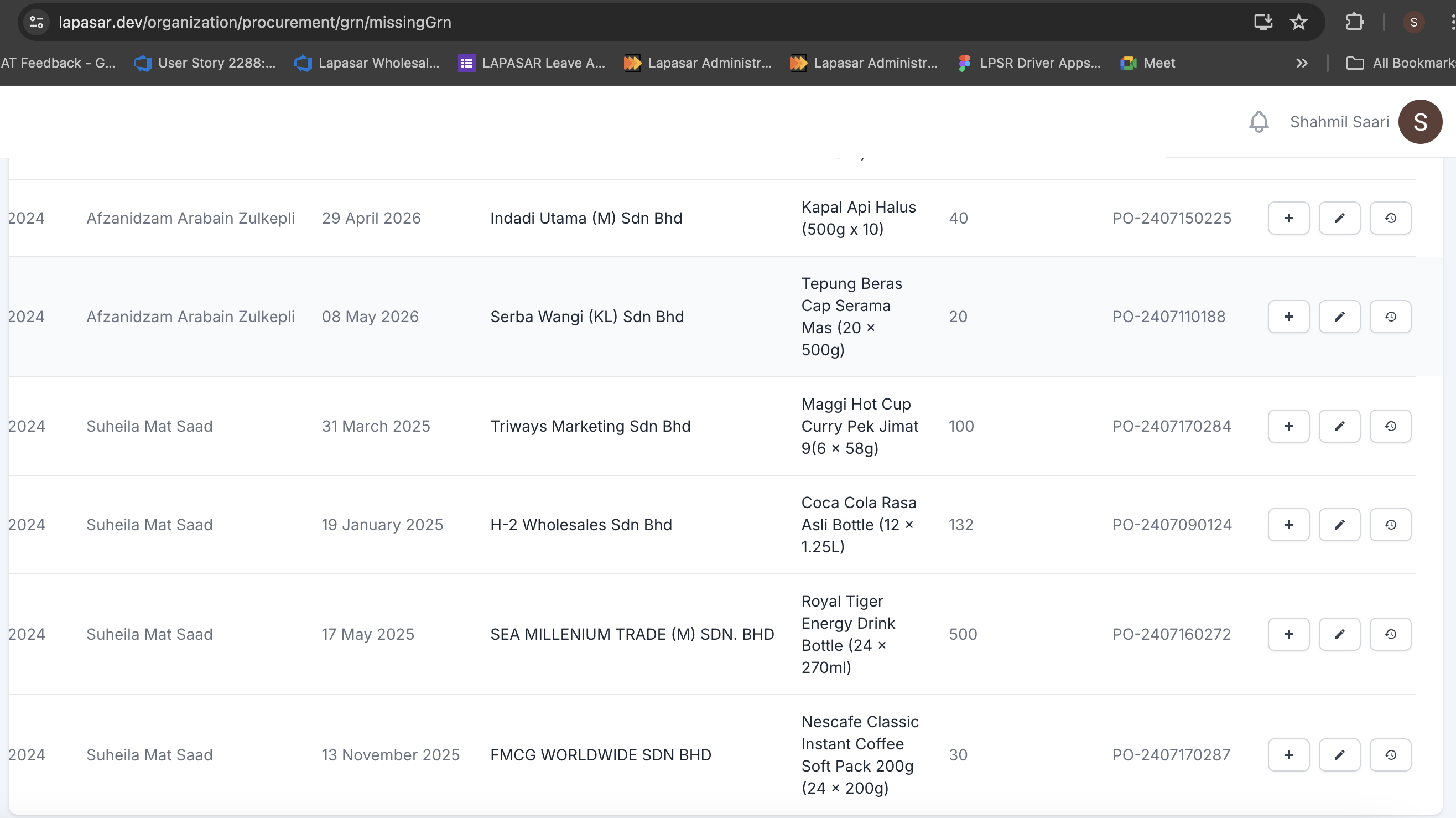1456x818 pixels.
Task: Click plus button for PO-2407090124 row
Action: click(x=1288, y=525)
